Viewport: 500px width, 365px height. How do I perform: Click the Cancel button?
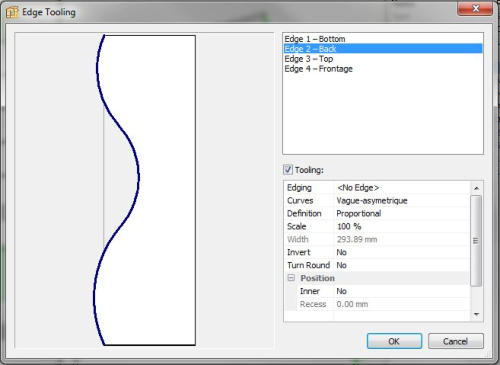(455, 341)
